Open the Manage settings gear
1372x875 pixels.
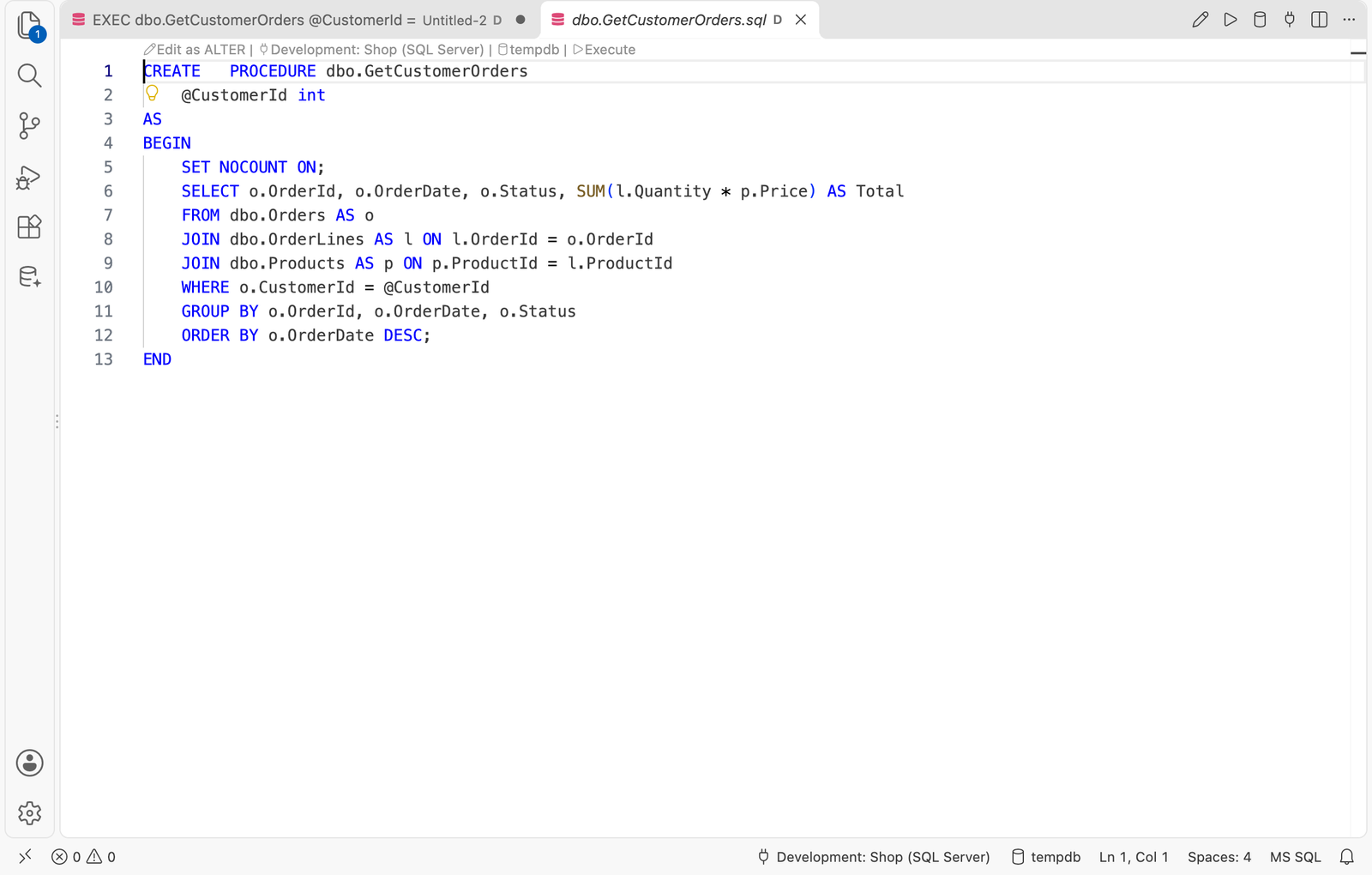click(x=30, y=812)
